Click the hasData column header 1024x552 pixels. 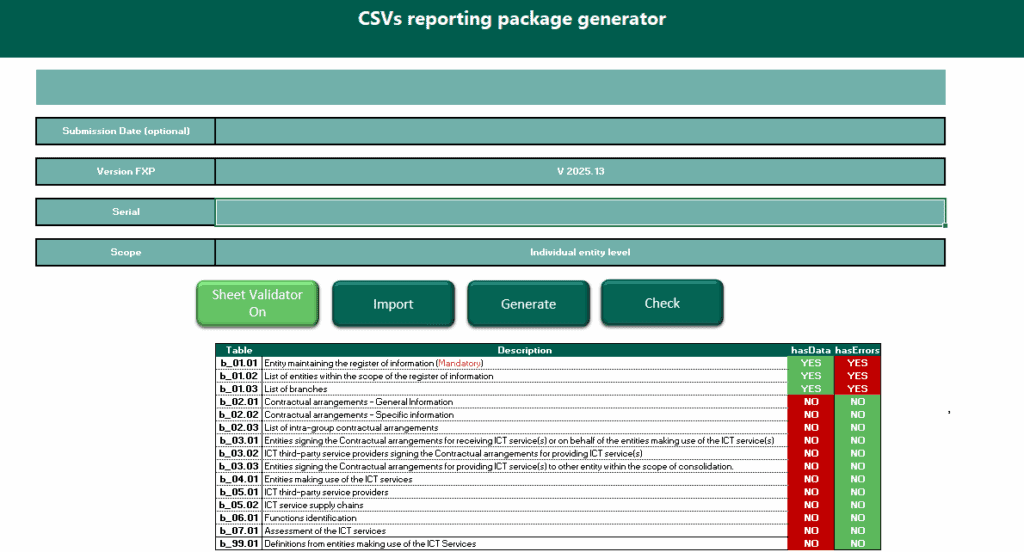(x=810, y=350)
